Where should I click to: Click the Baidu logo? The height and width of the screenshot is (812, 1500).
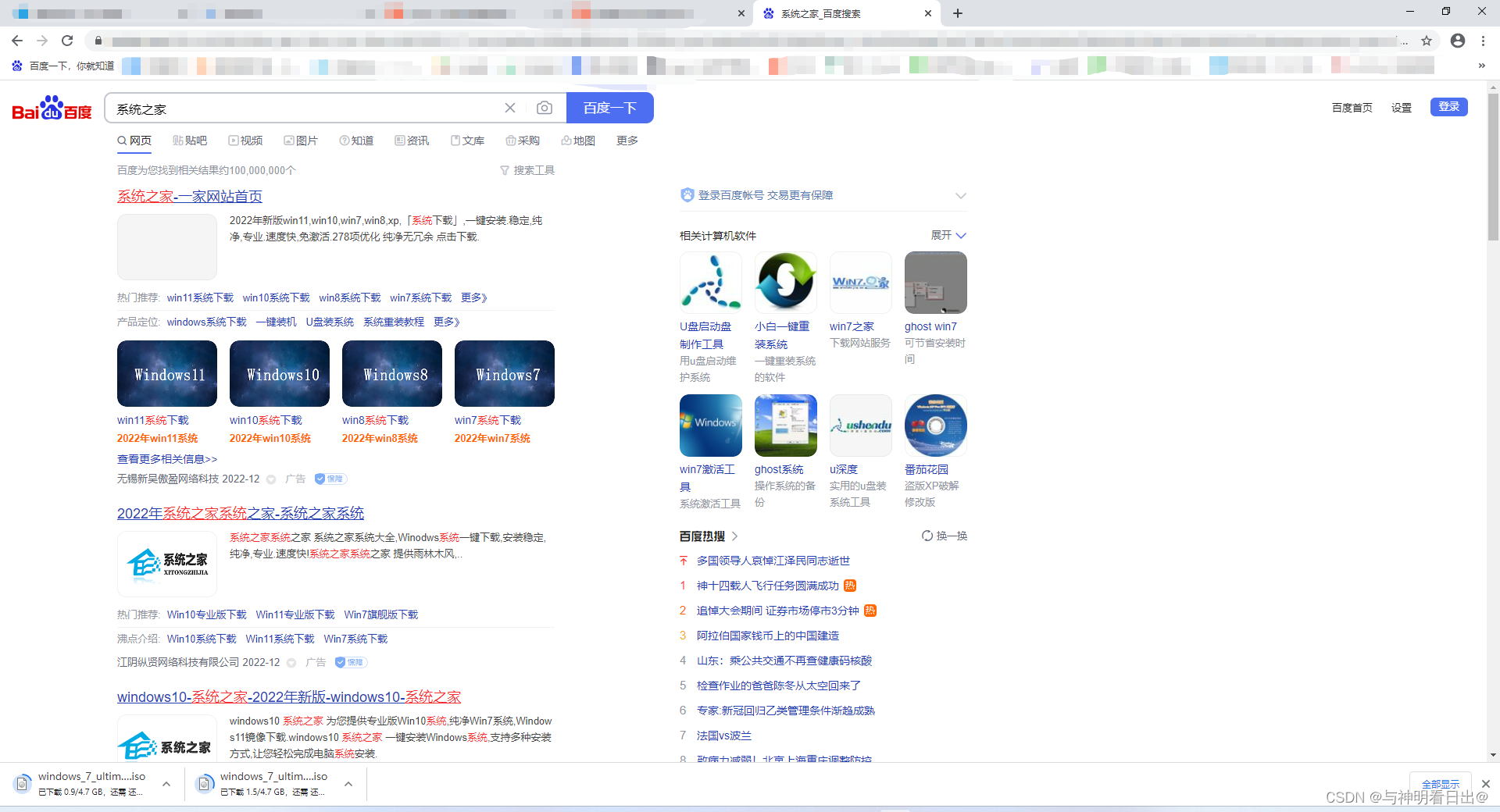coord(52,108)
